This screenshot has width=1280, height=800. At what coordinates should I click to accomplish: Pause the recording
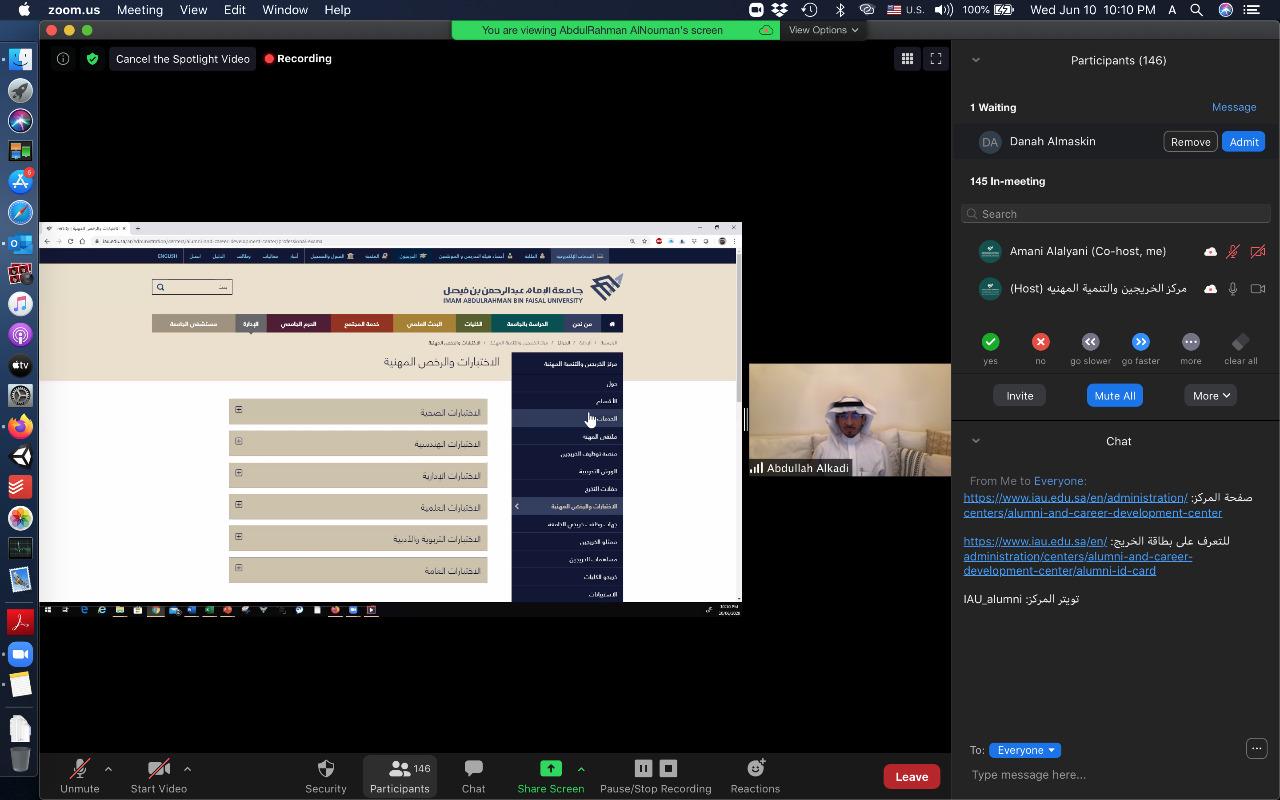643,768
